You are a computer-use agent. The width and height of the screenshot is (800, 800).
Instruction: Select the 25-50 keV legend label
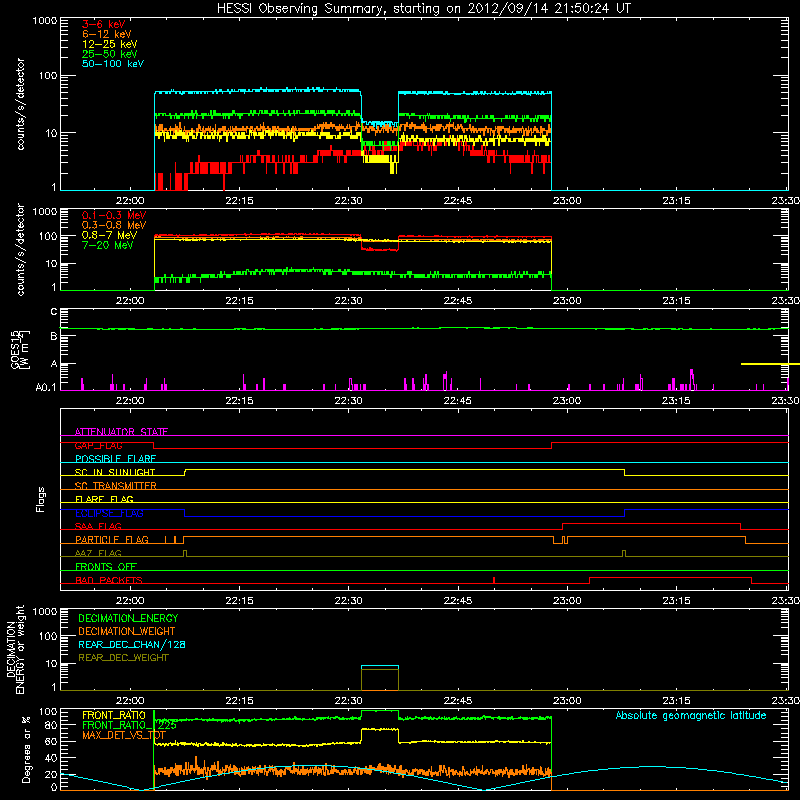click(110, 54)
